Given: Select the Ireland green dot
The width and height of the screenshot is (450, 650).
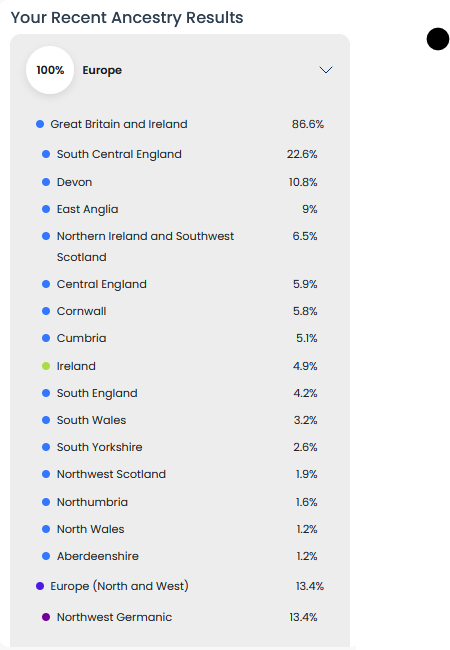Looking at the screenshot, I should tap(46, 366).
